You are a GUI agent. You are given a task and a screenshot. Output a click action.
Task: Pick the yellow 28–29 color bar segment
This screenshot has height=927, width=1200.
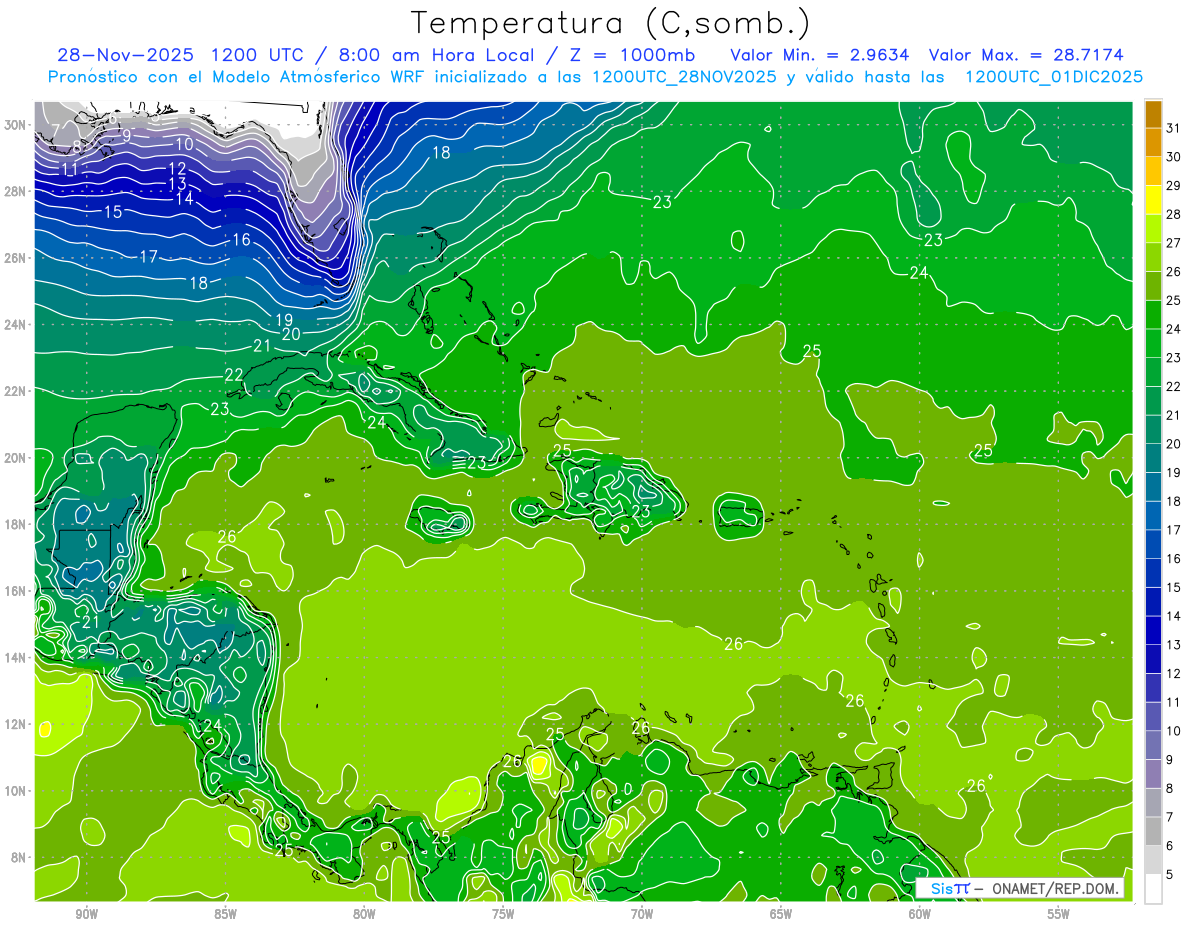coord(1153,200)
